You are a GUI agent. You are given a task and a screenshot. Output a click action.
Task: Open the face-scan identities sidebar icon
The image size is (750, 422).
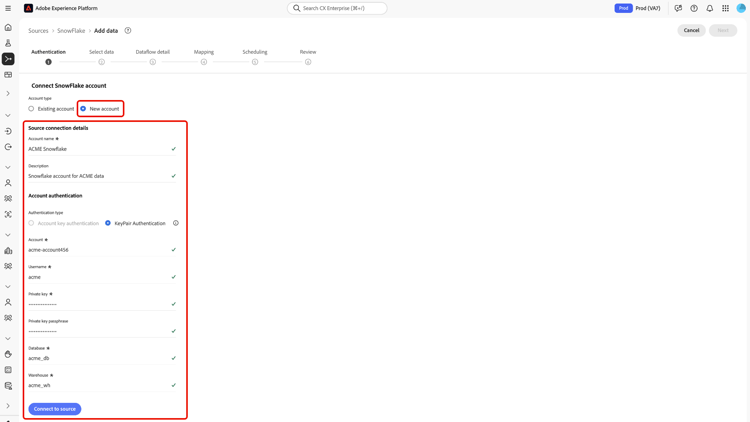pos(8,214)
